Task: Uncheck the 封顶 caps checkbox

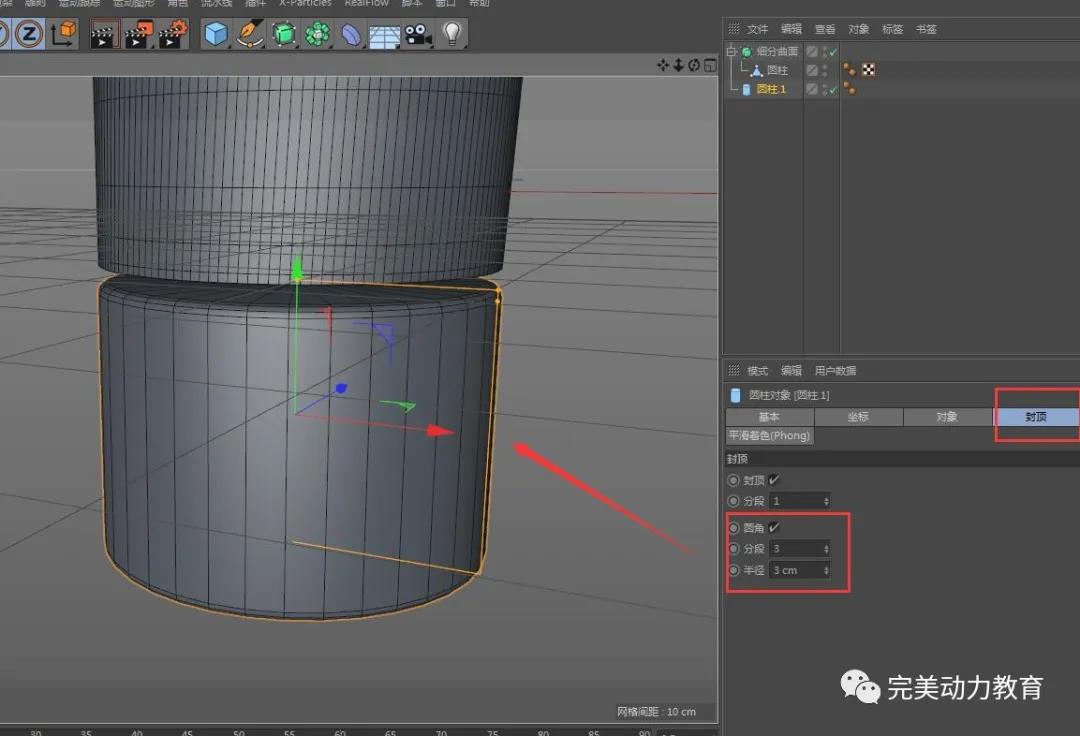Action: pos(774,480)
